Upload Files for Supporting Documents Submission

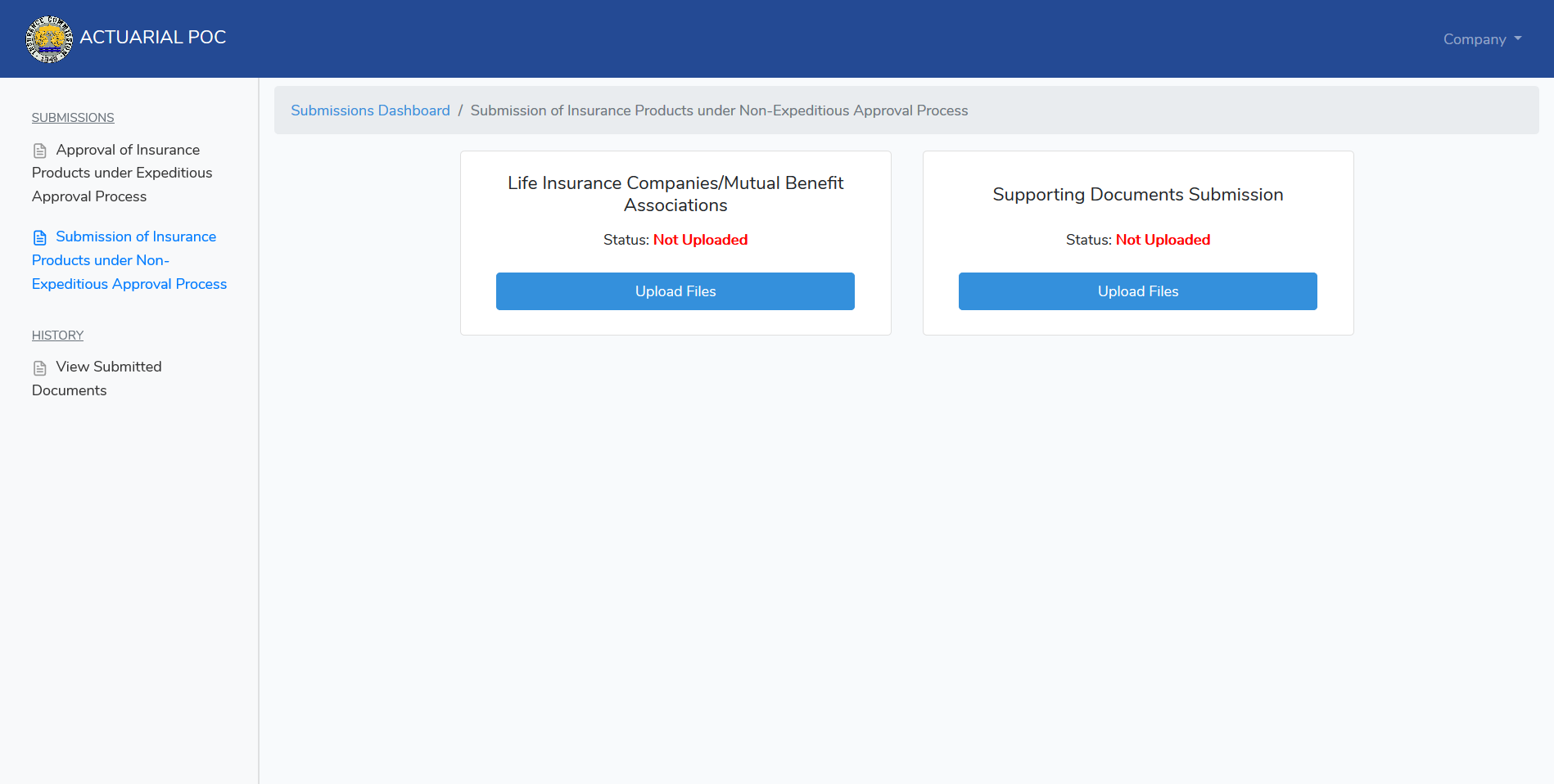1138,291
